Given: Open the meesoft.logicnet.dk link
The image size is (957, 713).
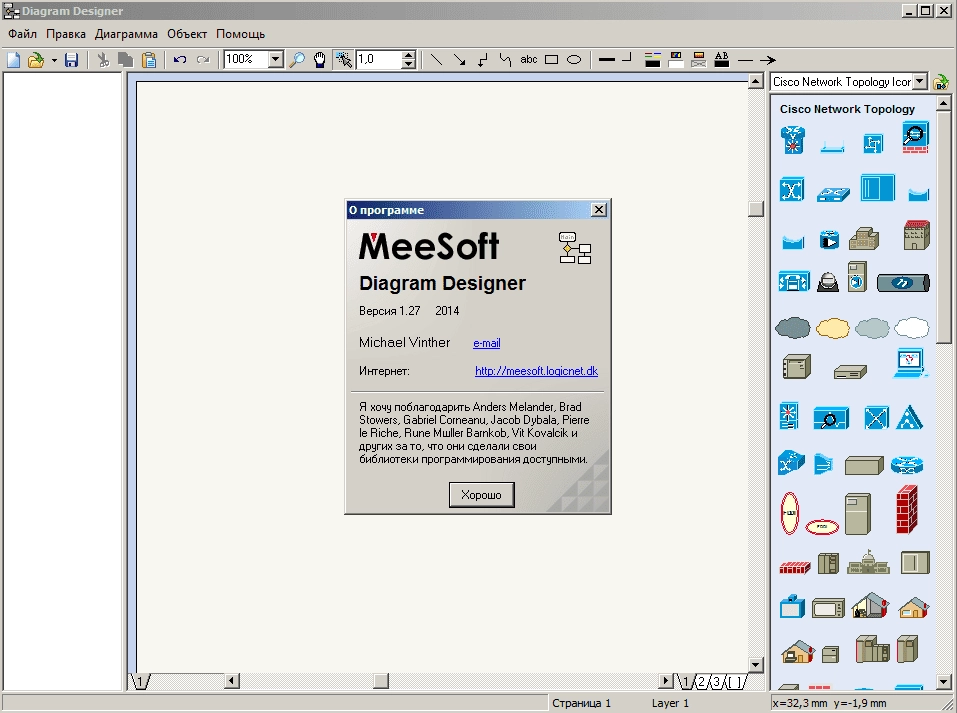Looking at the screenshot, I should tap(536, 371).
